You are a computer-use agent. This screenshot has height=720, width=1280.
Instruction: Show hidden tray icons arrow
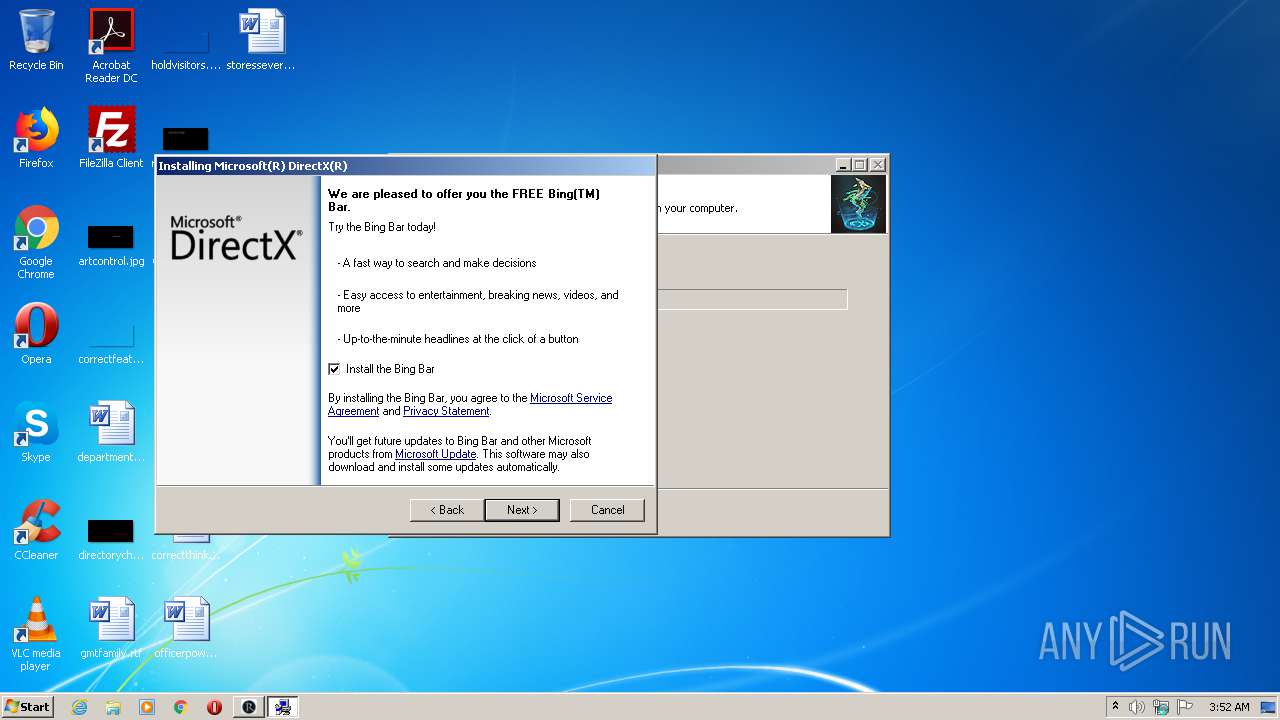click(1115, 707)
